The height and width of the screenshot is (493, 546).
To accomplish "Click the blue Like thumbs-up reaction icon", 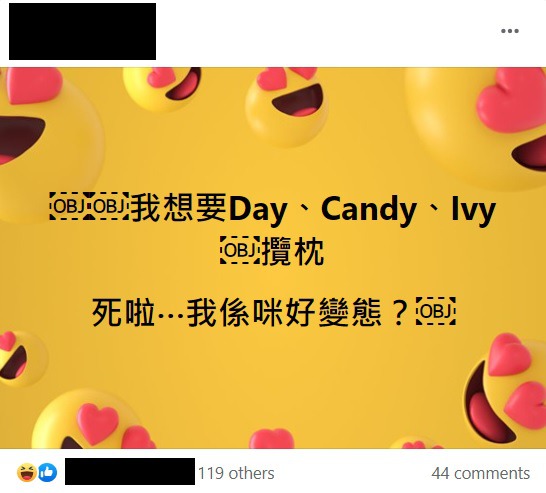I will [47, 472].
